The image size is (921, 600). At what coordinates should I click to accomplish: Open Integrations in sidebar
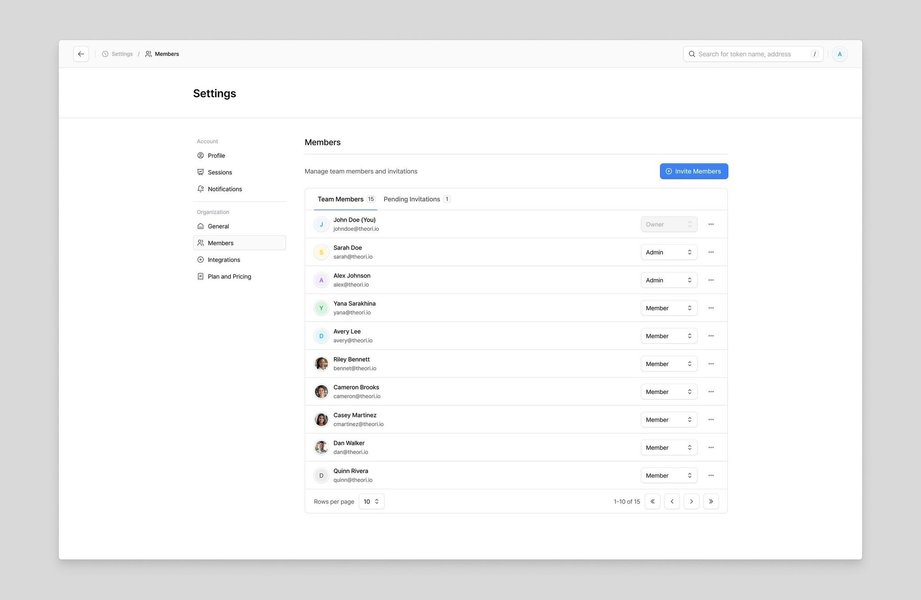pyautogui.click(x=240, y=260)
